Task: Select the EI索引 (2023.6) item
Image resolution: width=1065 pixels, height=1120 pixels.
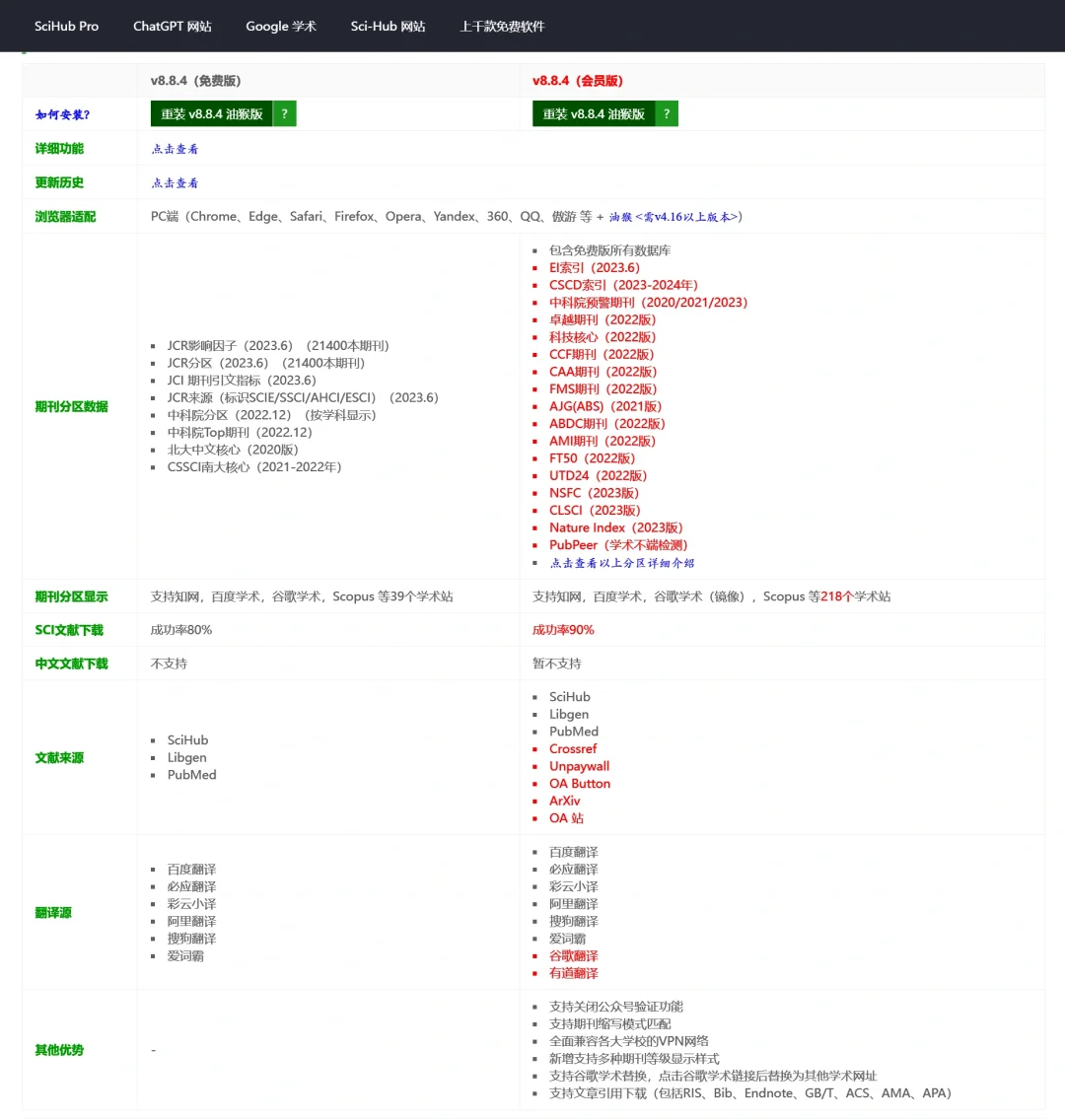Action: click(595, 268)
